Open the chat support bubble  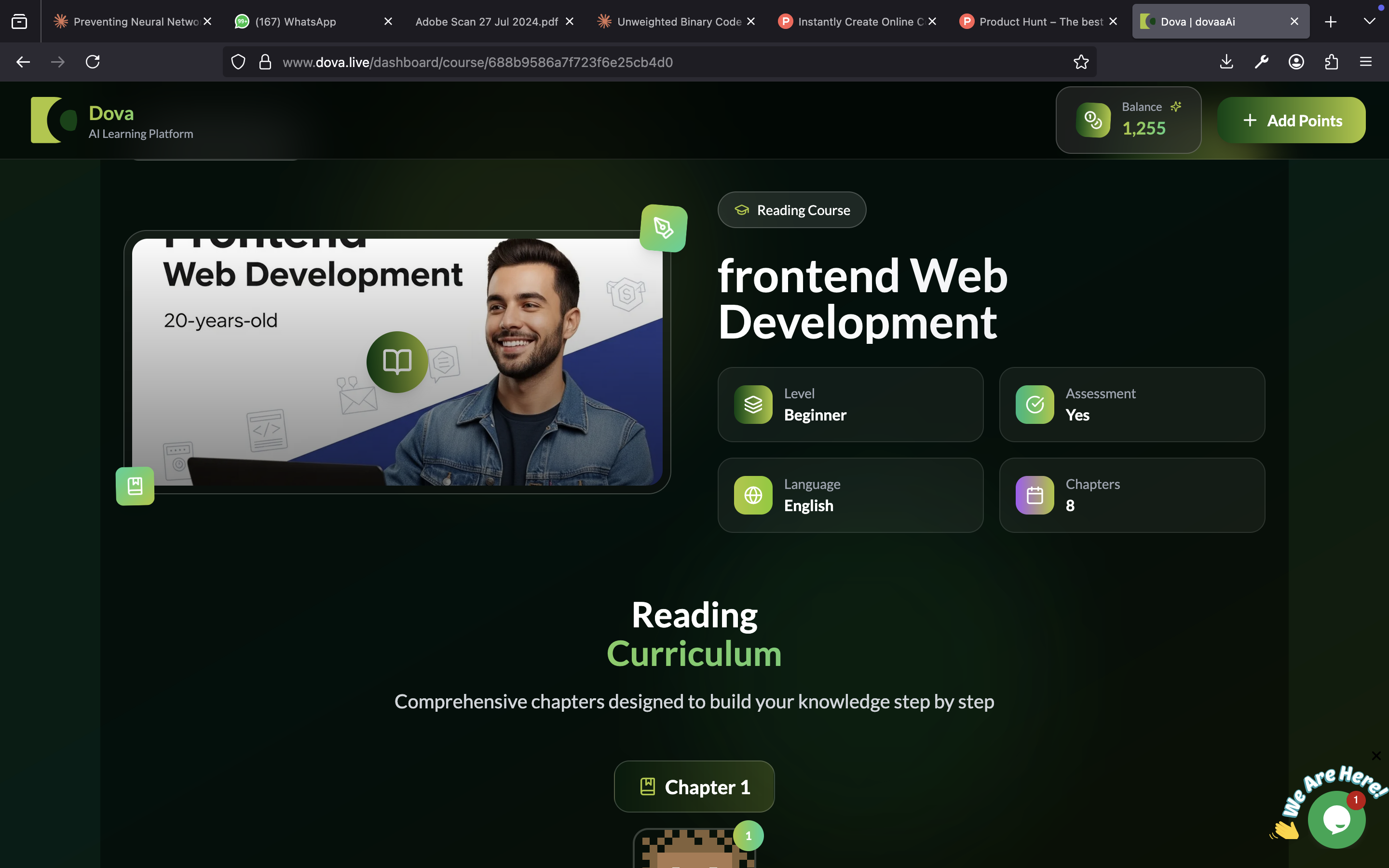[1336, 819]
